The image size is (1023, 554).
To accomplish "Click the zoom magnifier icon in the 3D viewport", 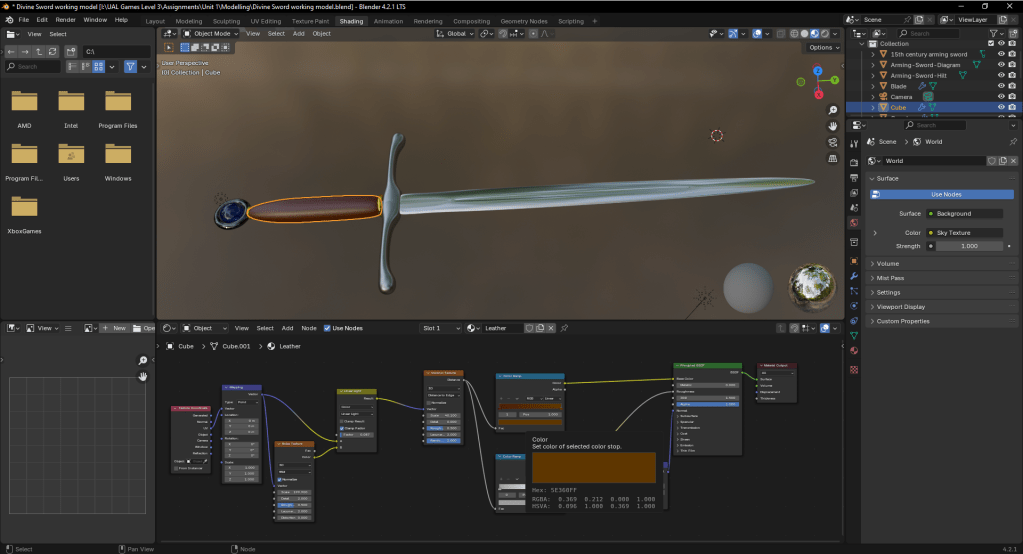I will [x=833, y=110].
